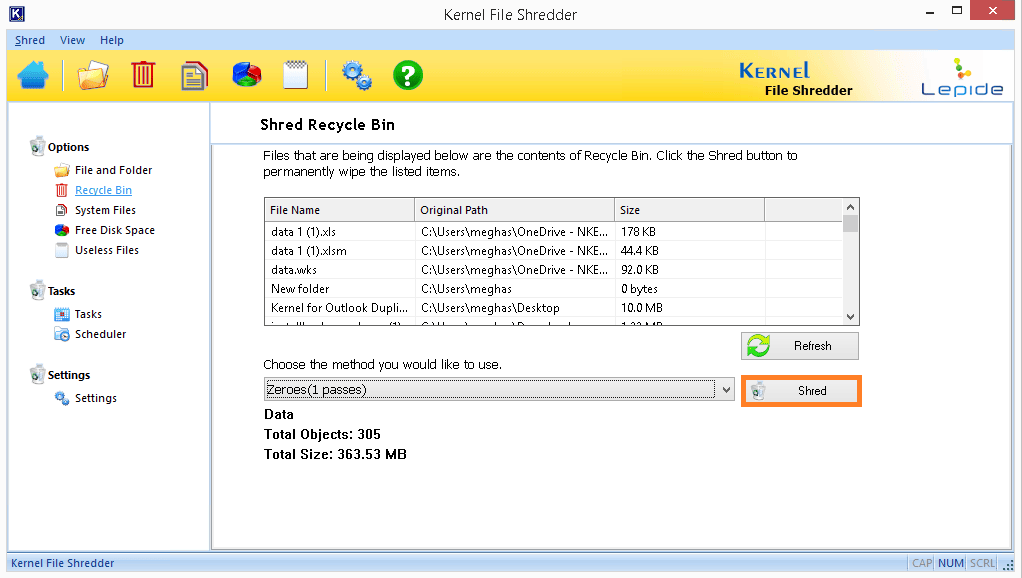The height and width of the screenshot is (578, 1022).
Task: Click the Refresh button
Action: click(x=800, y=346)
